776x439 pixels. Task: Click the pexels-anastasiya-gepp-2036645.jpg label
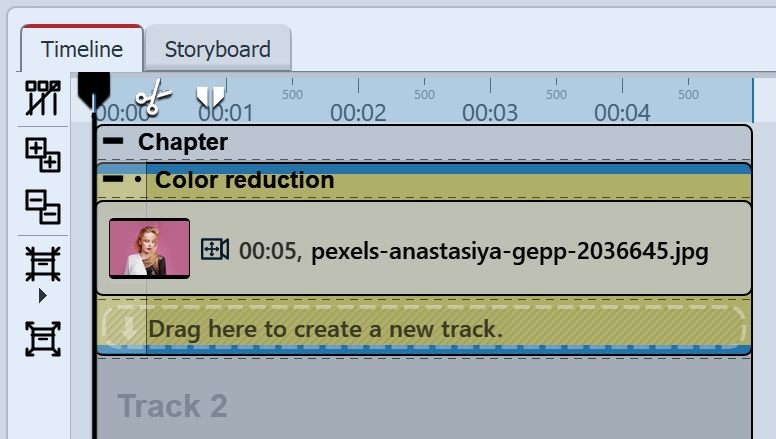[509, 251]
